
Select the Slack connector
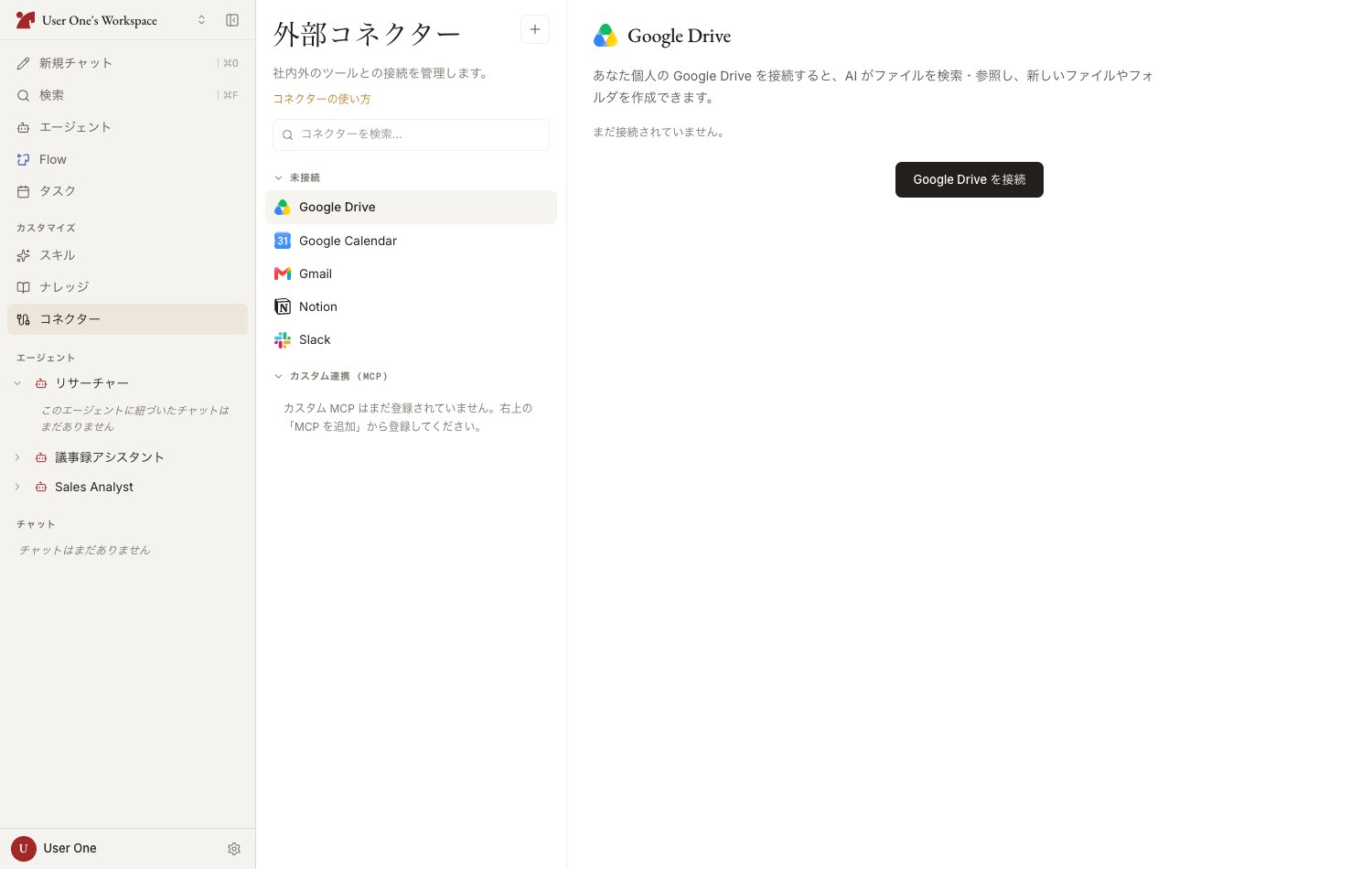[411, 339]
